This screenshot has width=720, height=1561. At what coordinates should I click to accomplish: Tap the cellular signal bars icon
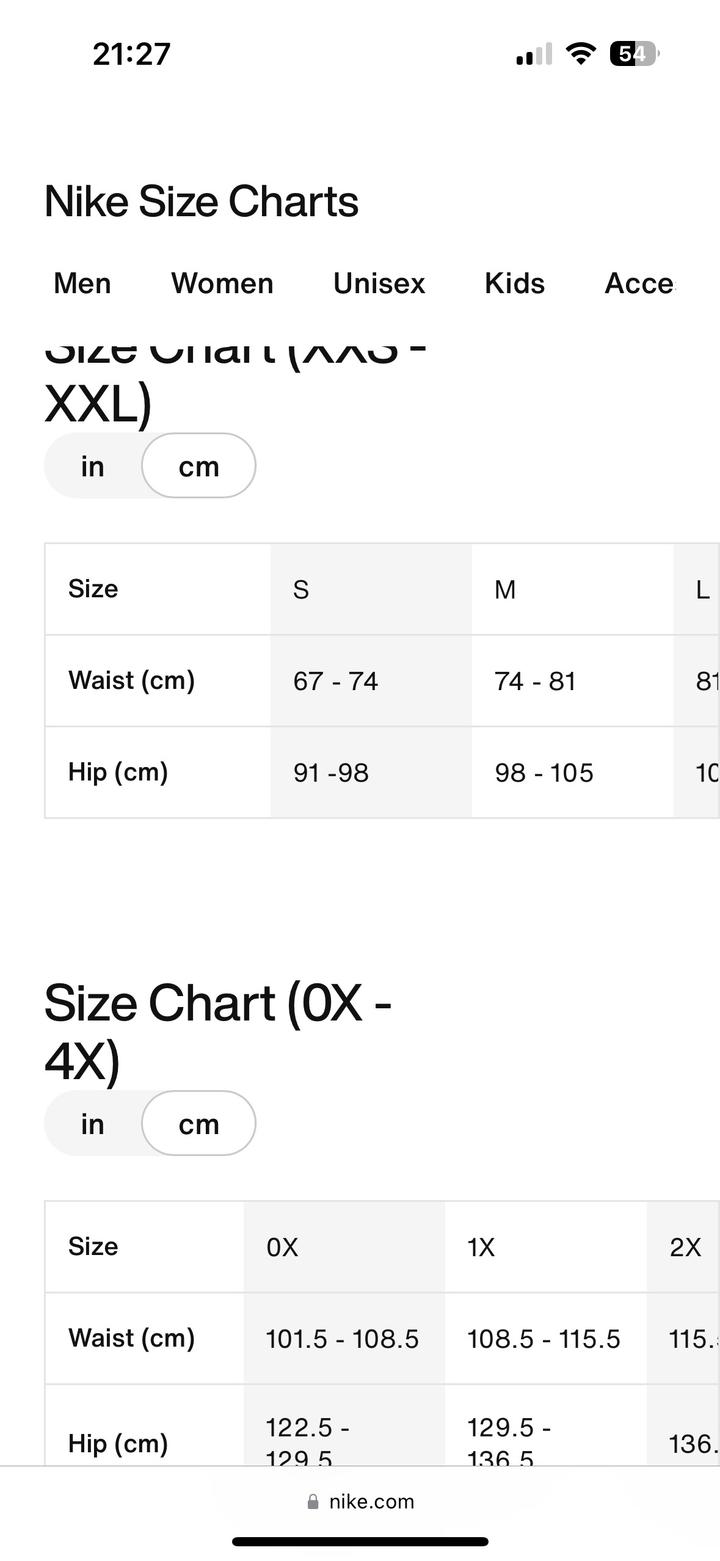(x=534, y=55)
